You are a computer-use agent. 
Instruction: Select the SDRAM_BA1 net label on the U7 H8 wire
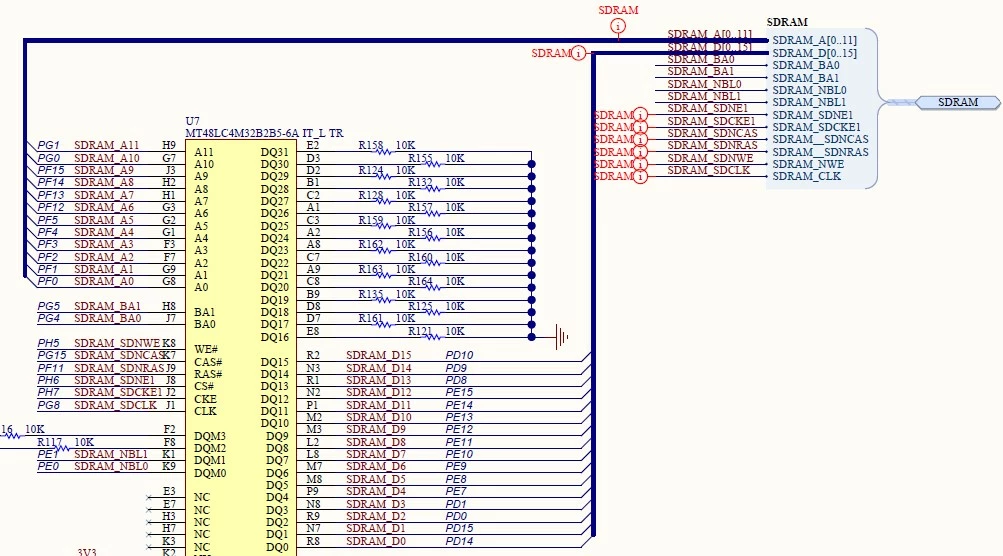107,306
